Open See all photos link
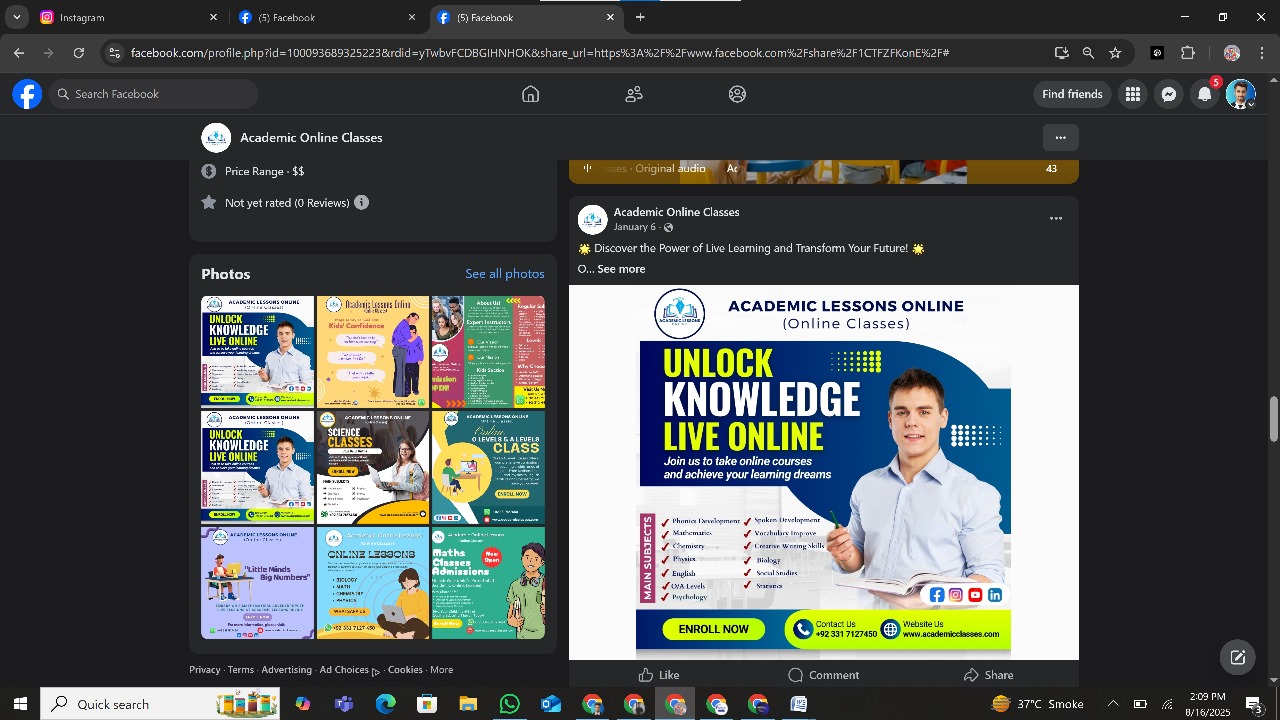Image resolution: width=1280 pixels, height=720 pixels. [504, 274]
